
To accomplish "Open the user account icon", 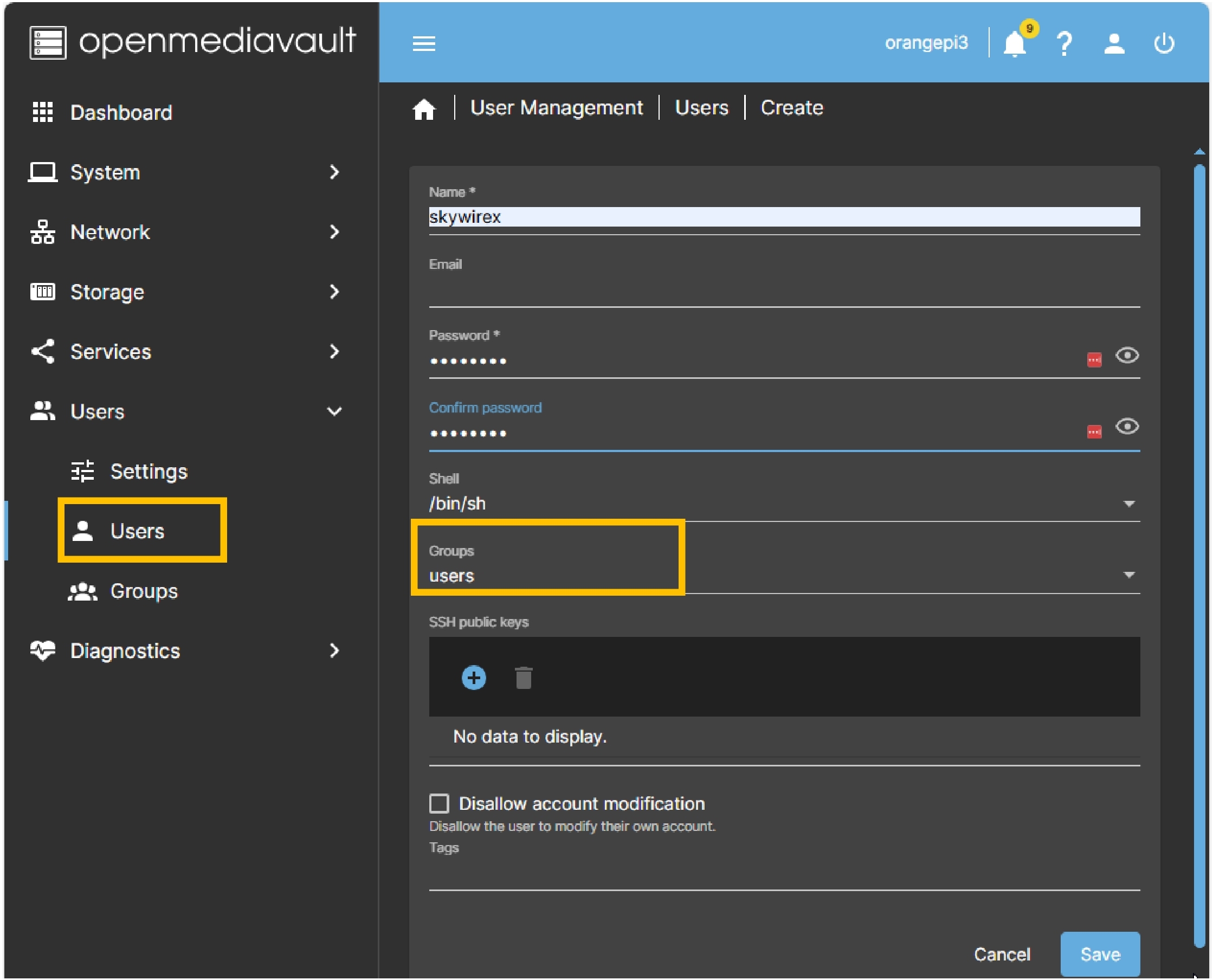I will [x=1114, y=43].
